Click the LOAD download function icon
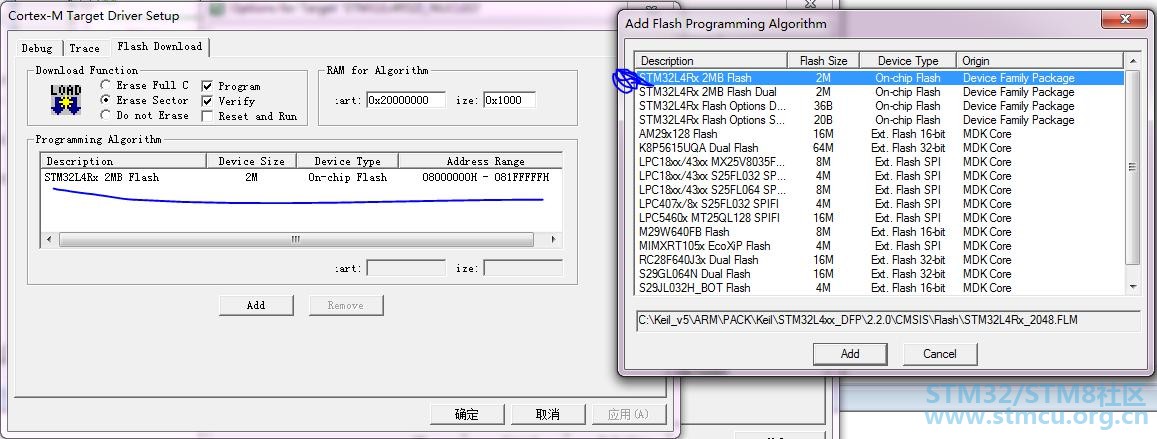This screenshot has height=439, width=1157. pyautogui.click(x=66, y=100)
